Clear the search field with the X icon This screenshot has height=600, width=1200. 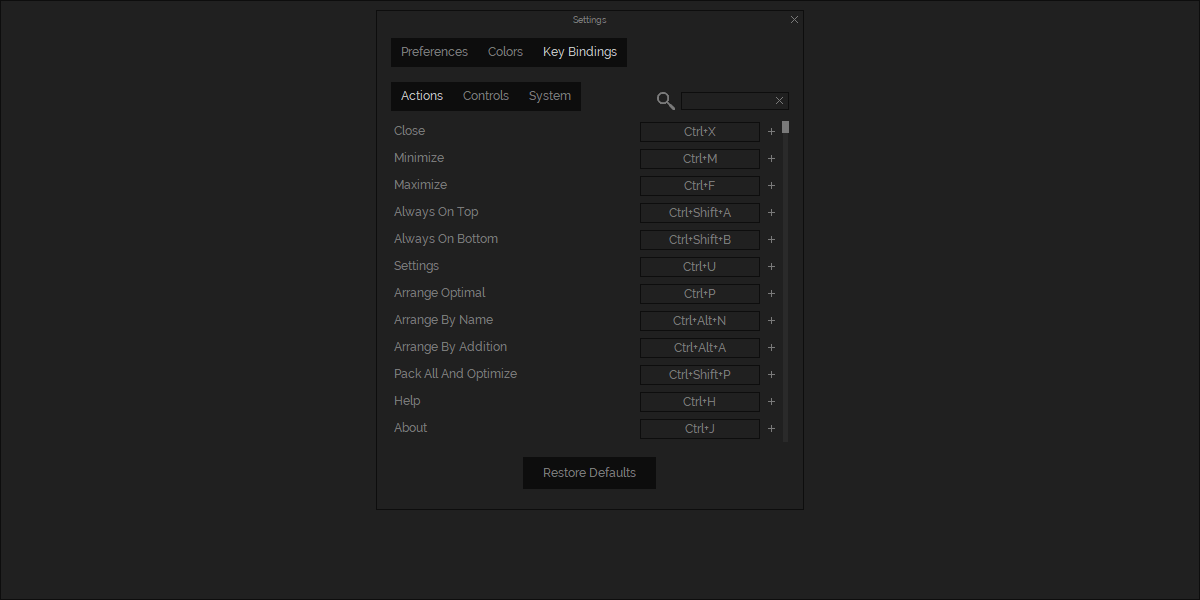click(x=779, y=101)
